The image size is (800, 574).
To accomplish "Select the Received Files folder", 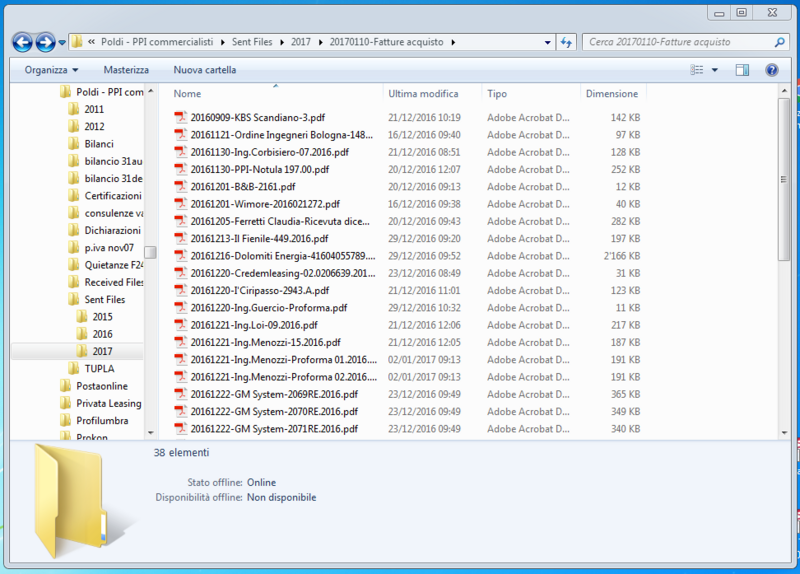I will tap(114, 282).
